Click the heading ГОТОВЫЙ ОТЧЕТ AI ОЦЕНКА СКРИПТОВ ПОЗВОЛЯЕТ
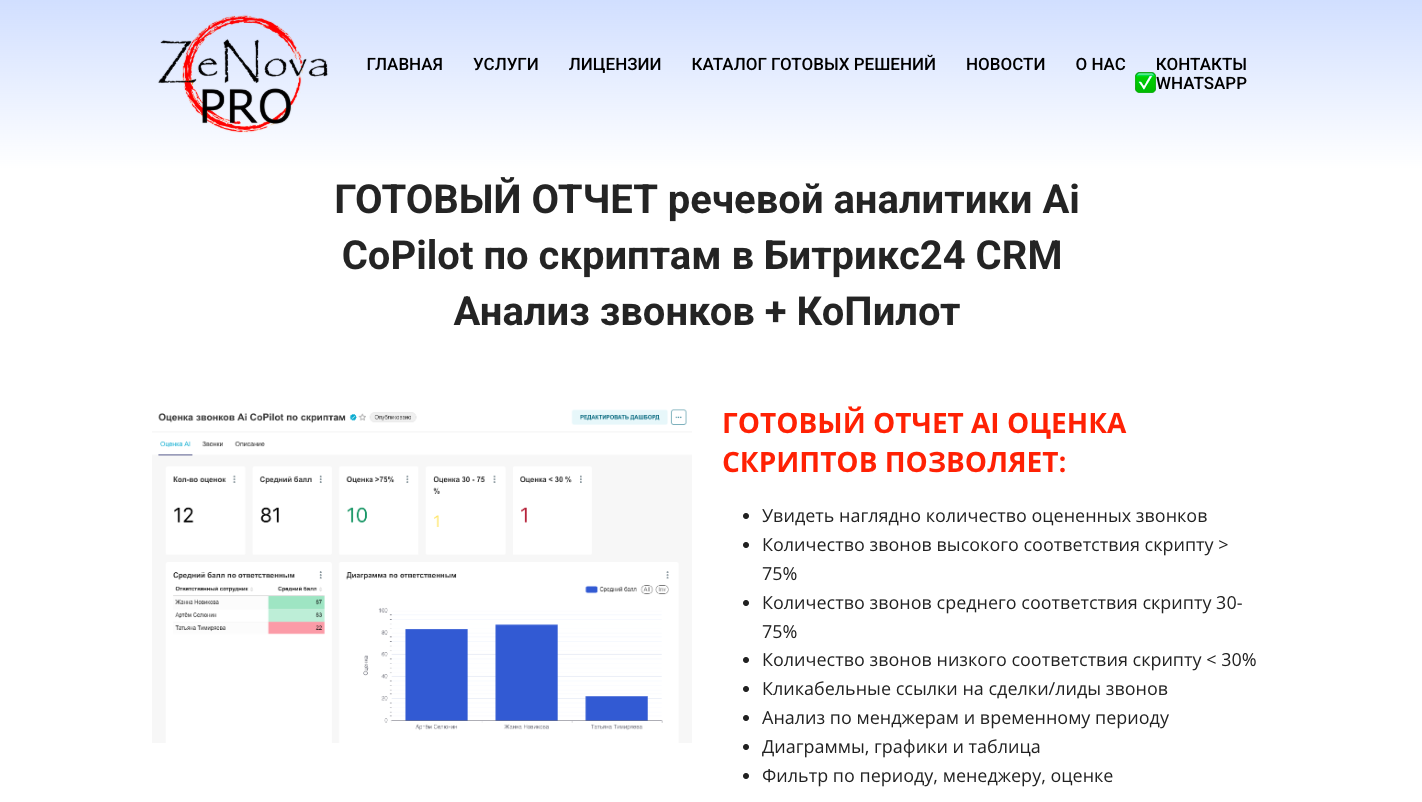Viewport: 1422px width, 802px height. [924, 443]
